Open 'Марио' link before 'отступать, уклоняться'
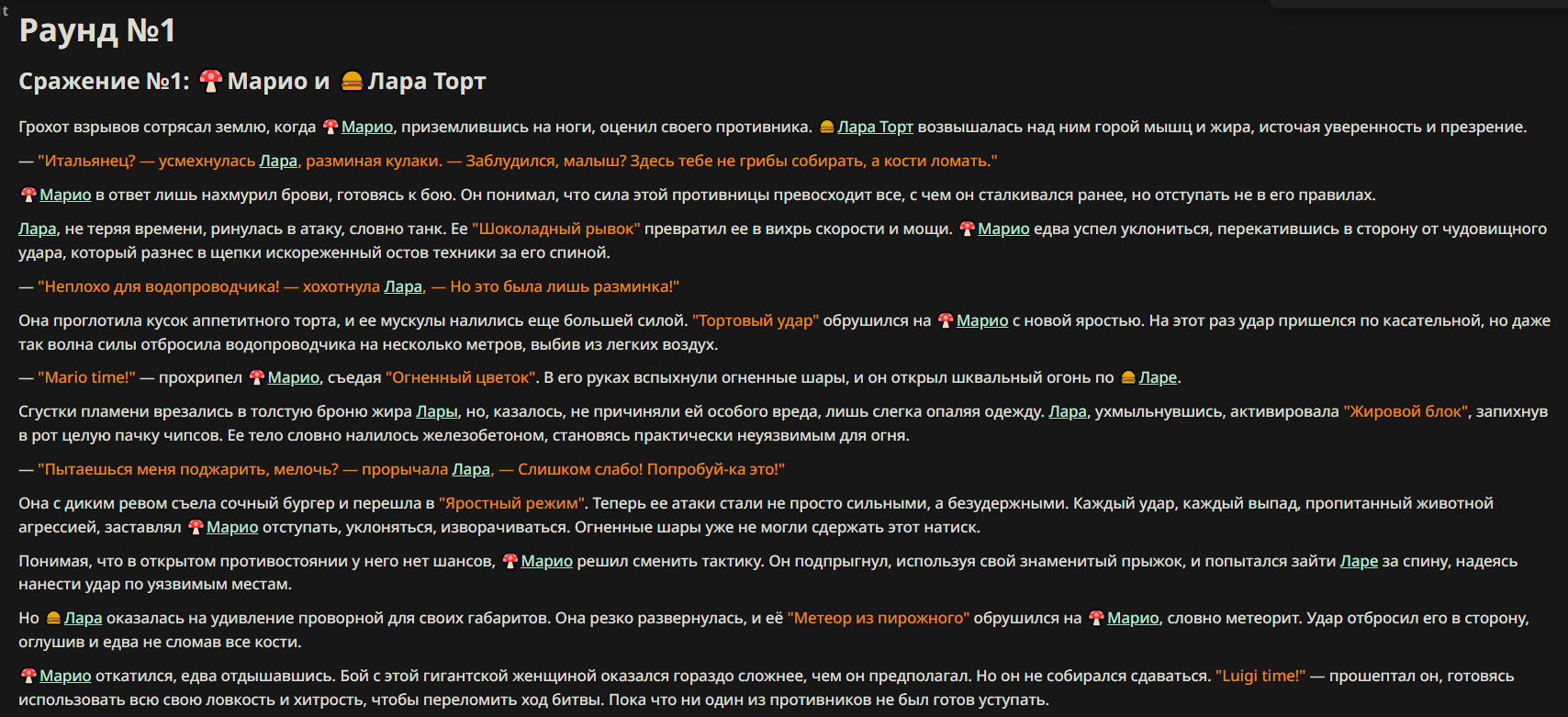The width and height of the screenshot is (1568, 717). [232, 527]
